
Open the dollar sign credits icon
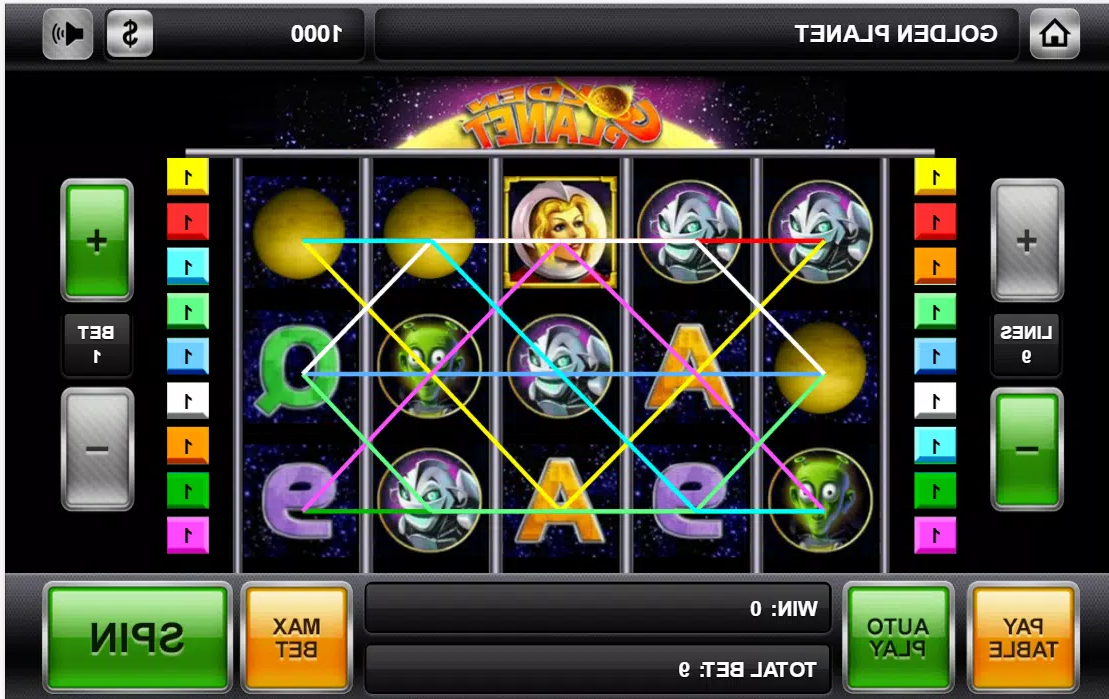point(129,33)
